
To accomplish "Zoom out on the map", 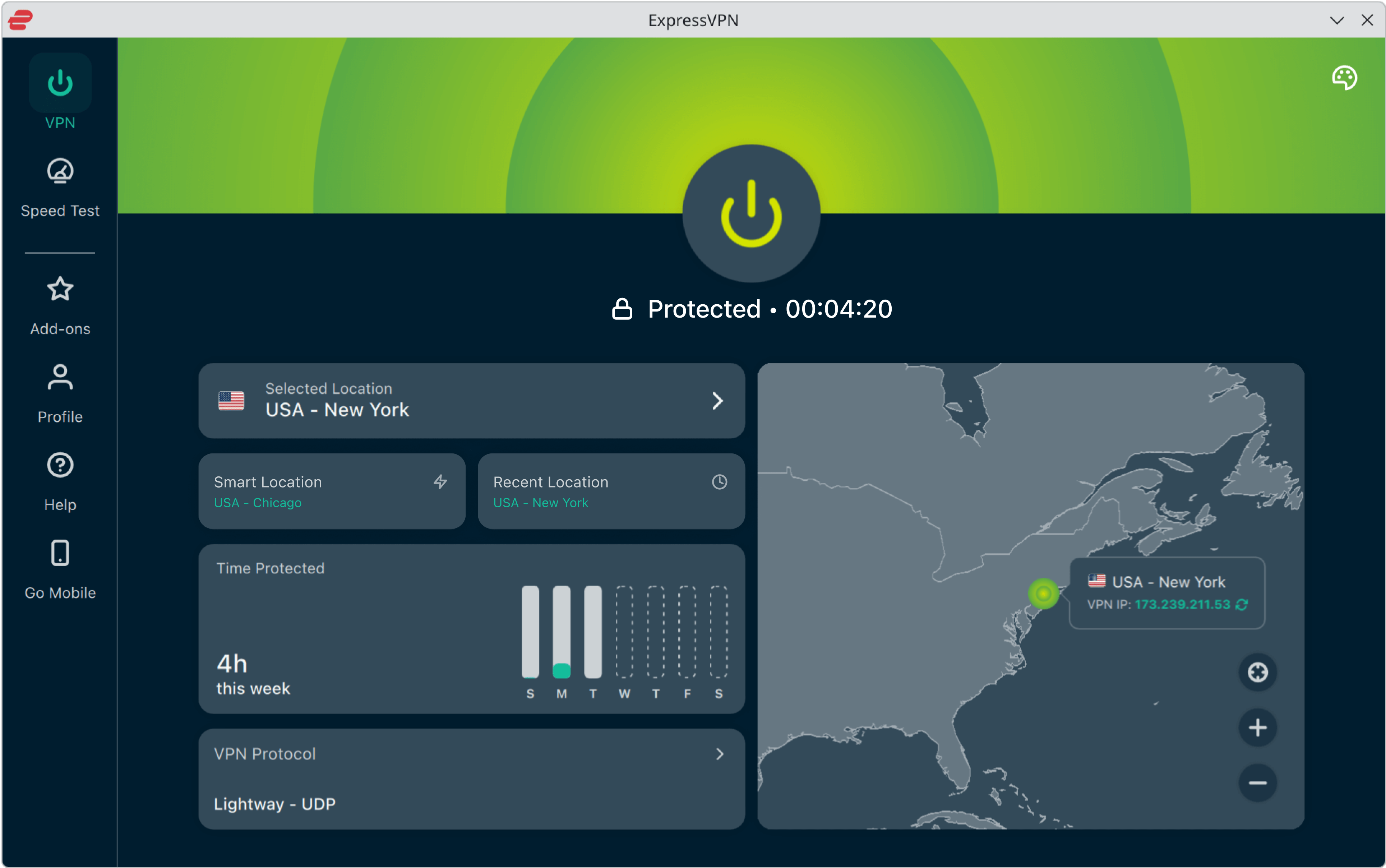I will click(1257, 782).
